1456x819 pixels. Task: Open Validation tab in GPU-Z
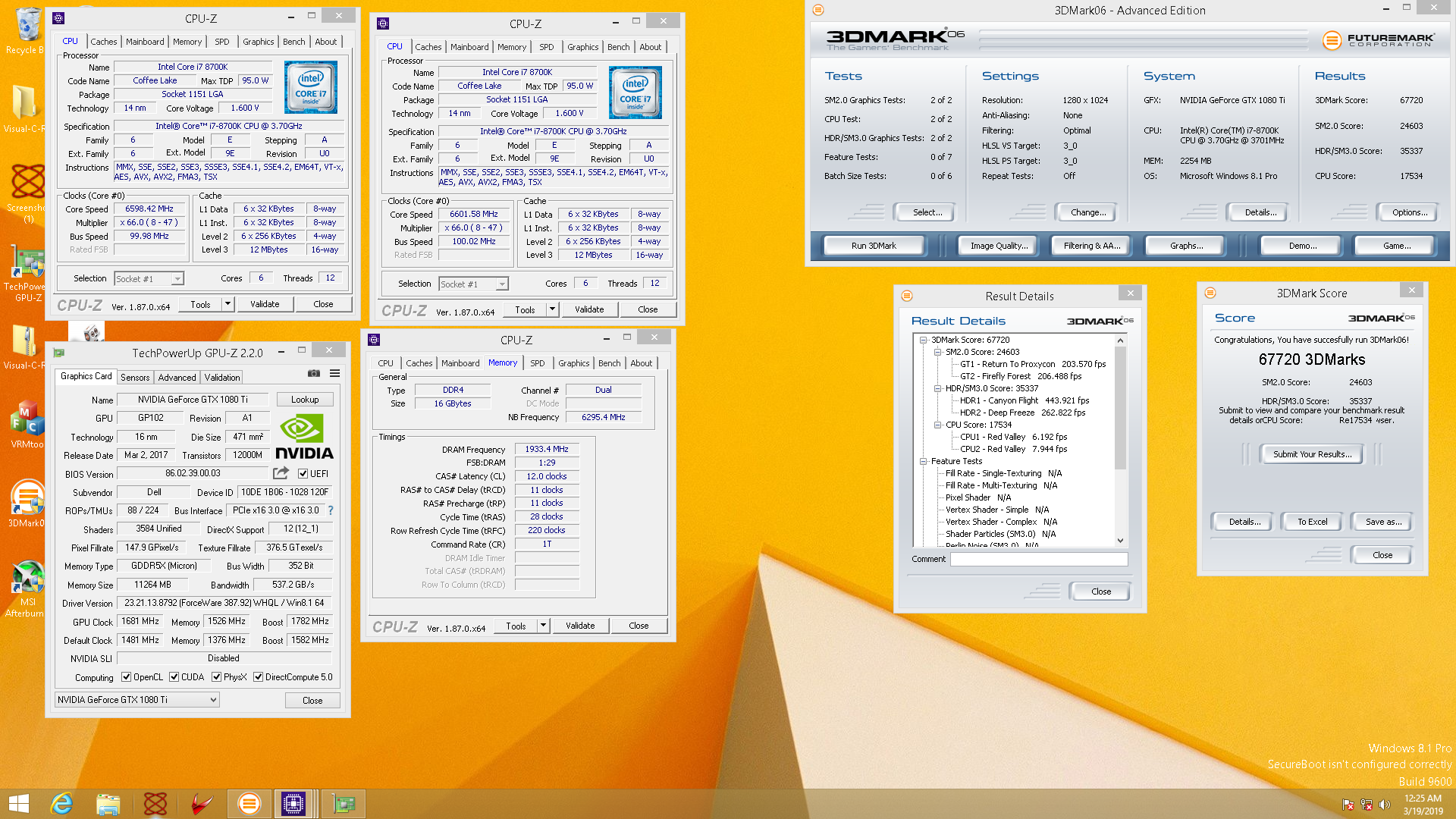[x=222, y=378]
